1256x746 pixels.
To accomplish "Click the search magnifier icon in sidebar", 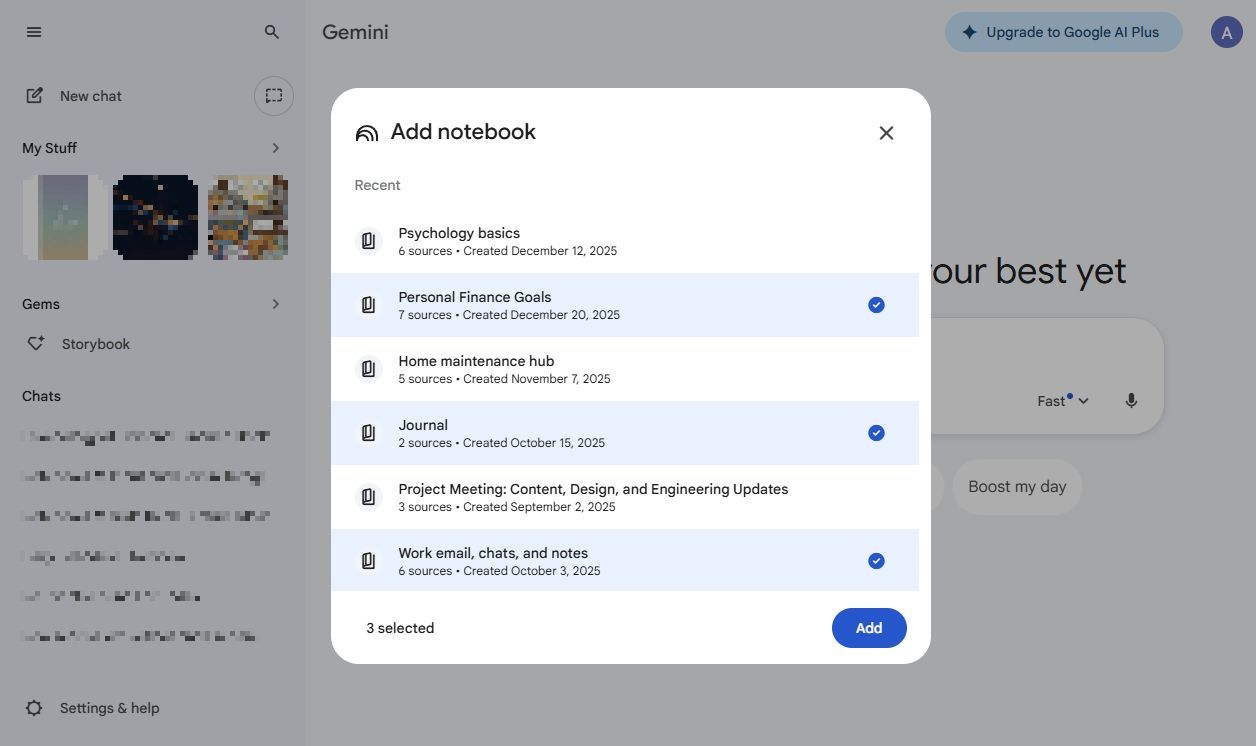I will point(272,32).
